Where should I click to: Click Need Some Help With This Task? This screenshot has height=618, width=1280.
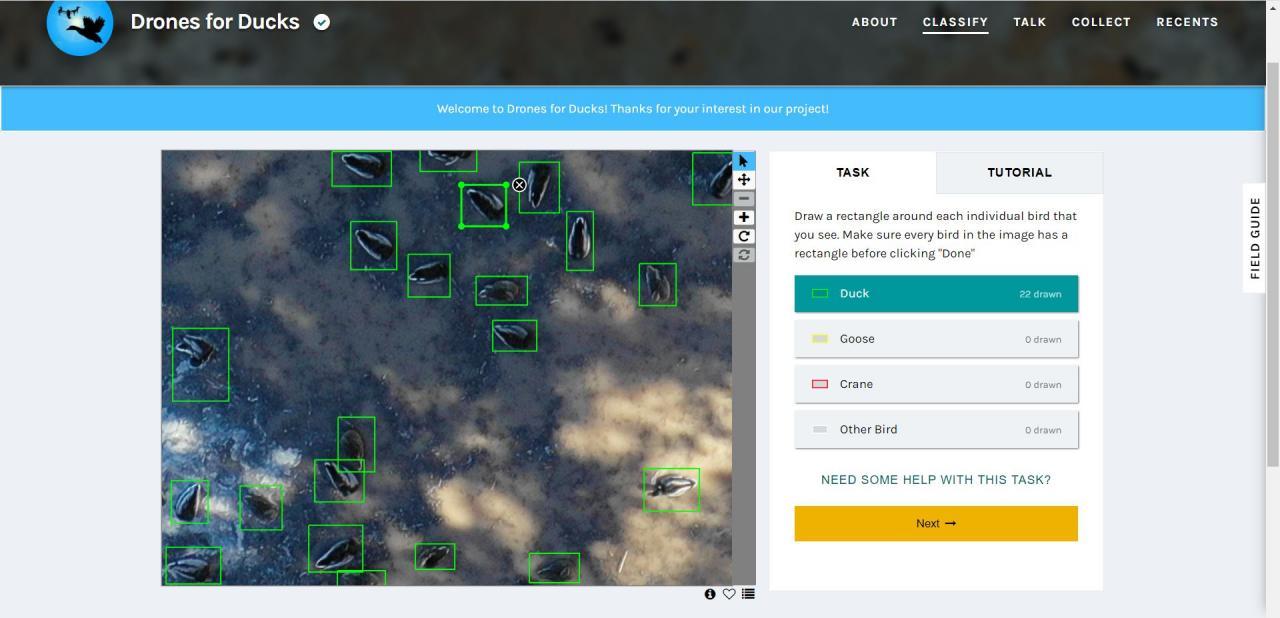click(936, 480)
